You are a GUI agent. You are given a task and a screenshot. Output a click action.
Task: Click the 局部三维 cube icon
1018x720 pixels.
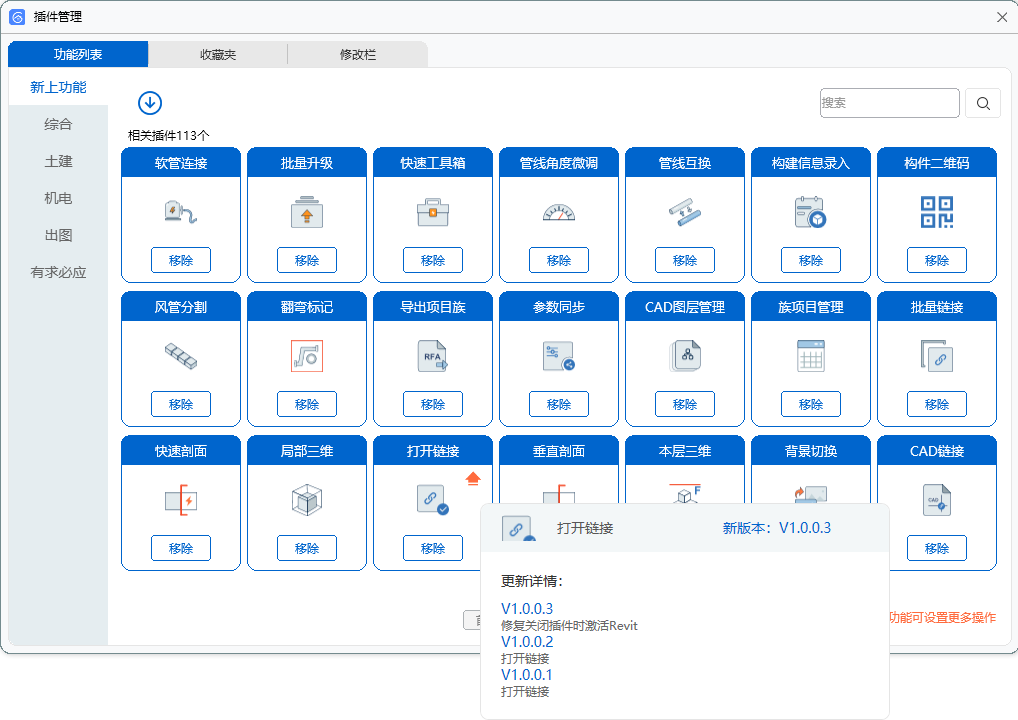click(x=306, y=500)
